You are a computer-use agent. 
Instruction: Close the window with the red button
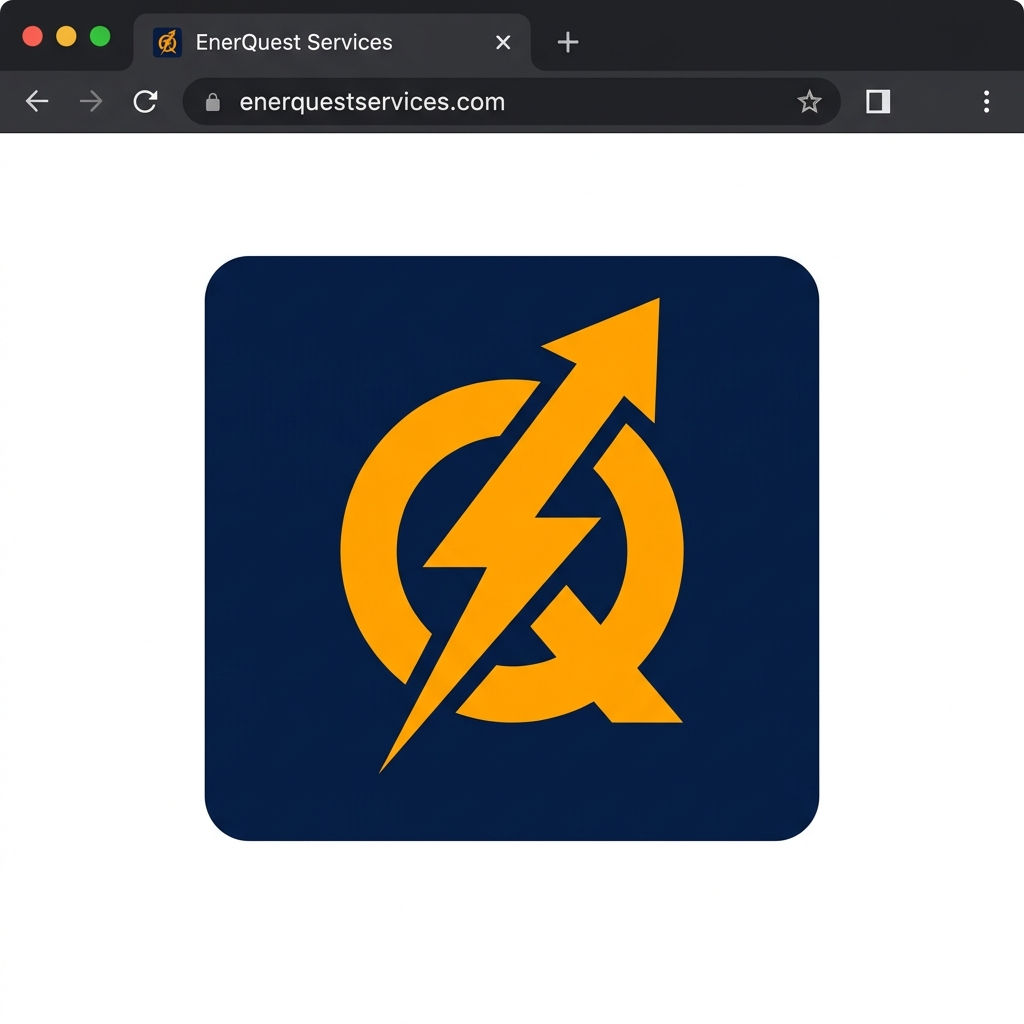(33, 36)
